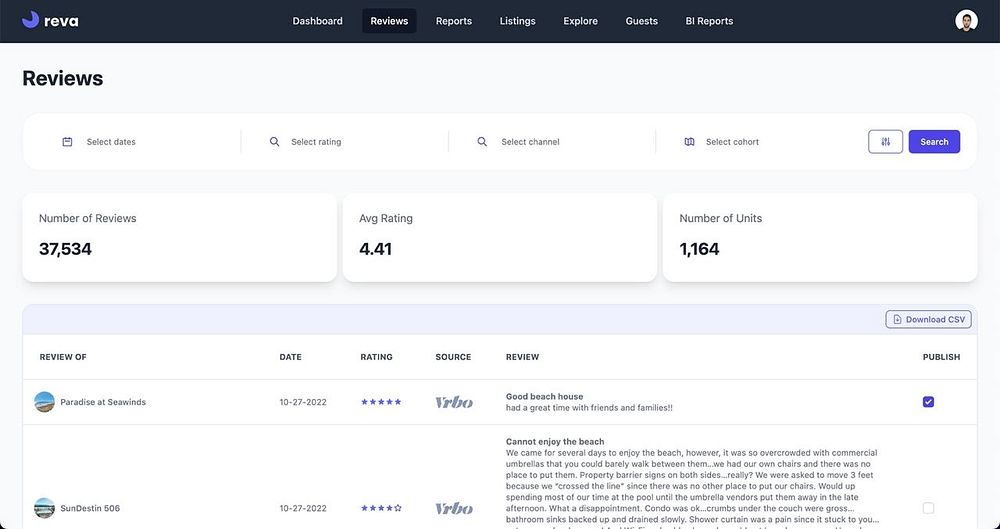
Task: Click the Vrbo logo in Paradise at Seawinds row
Action: pos(454,402)
